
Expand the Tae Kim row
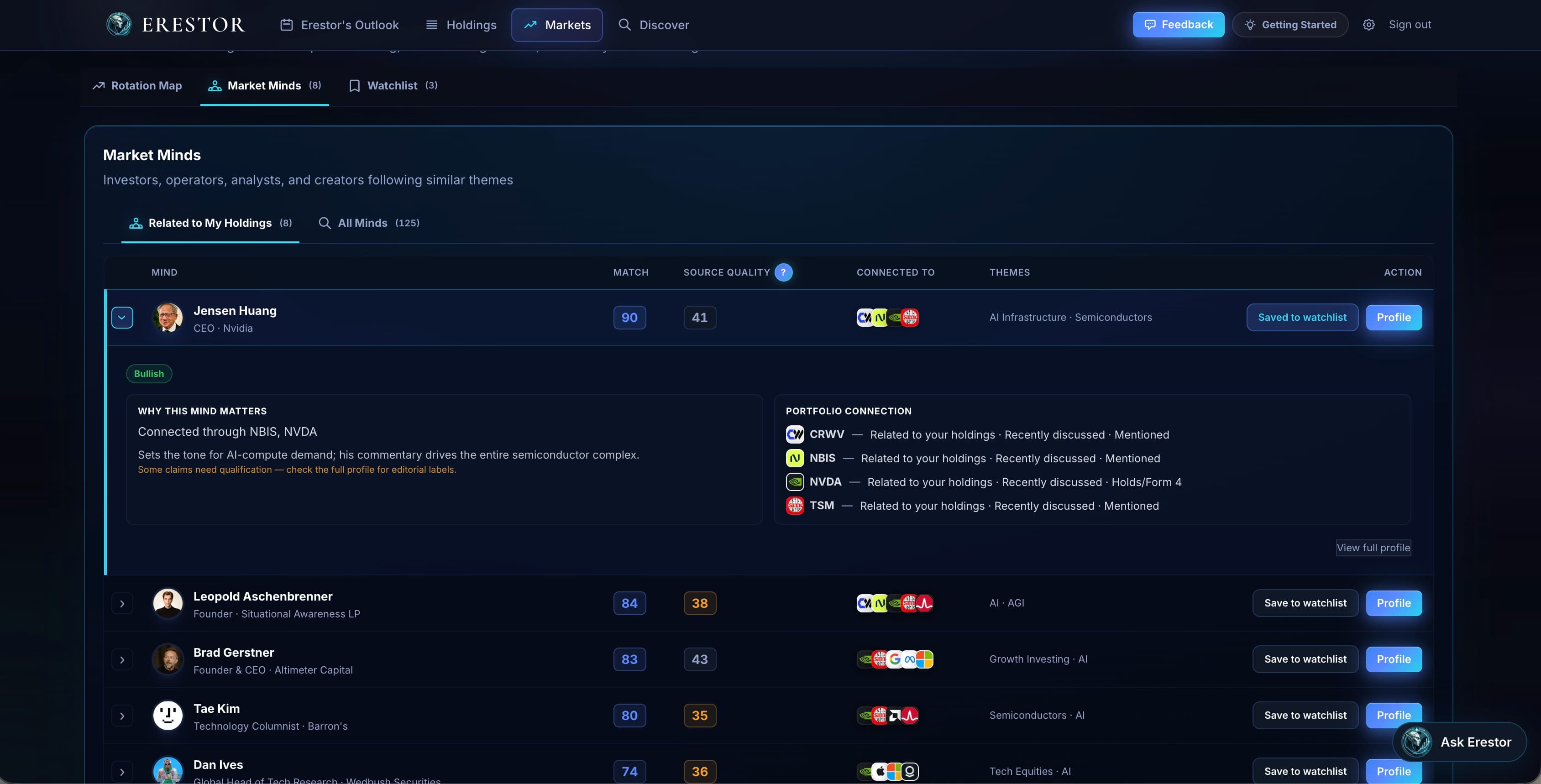[122, 716]
